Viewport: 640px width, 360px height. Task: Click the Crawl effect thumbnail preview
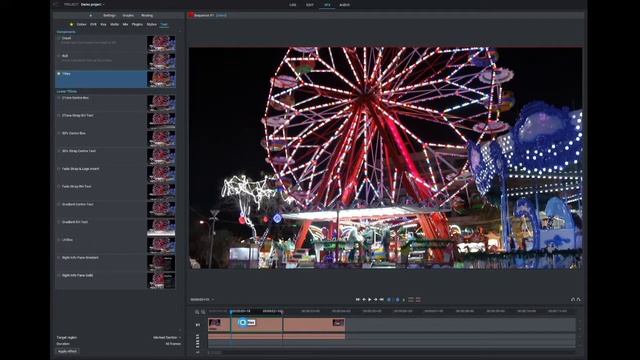[x=161, y=43]
